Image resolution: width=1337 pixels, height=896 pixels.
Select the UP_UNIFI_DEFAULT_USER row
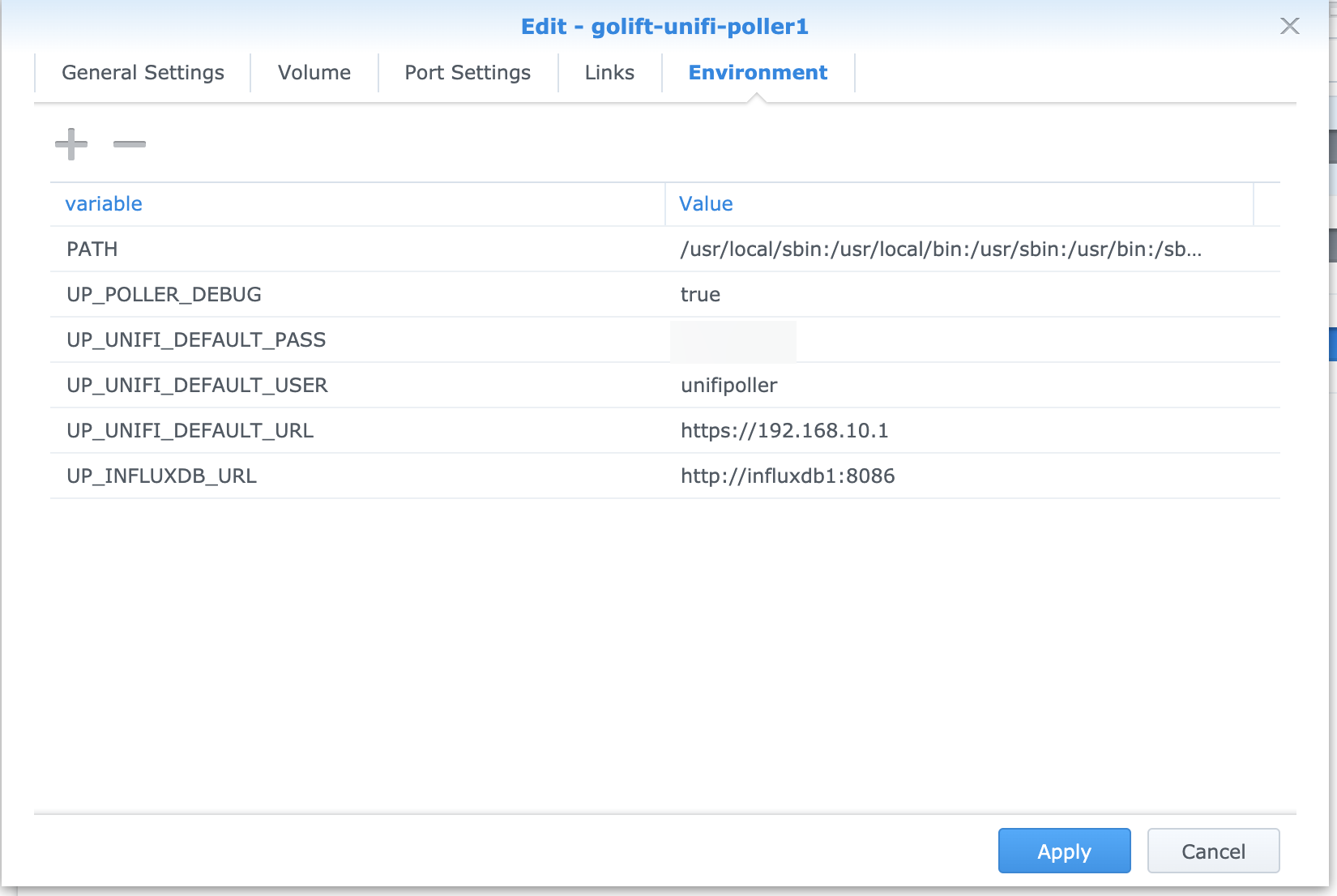197,385
